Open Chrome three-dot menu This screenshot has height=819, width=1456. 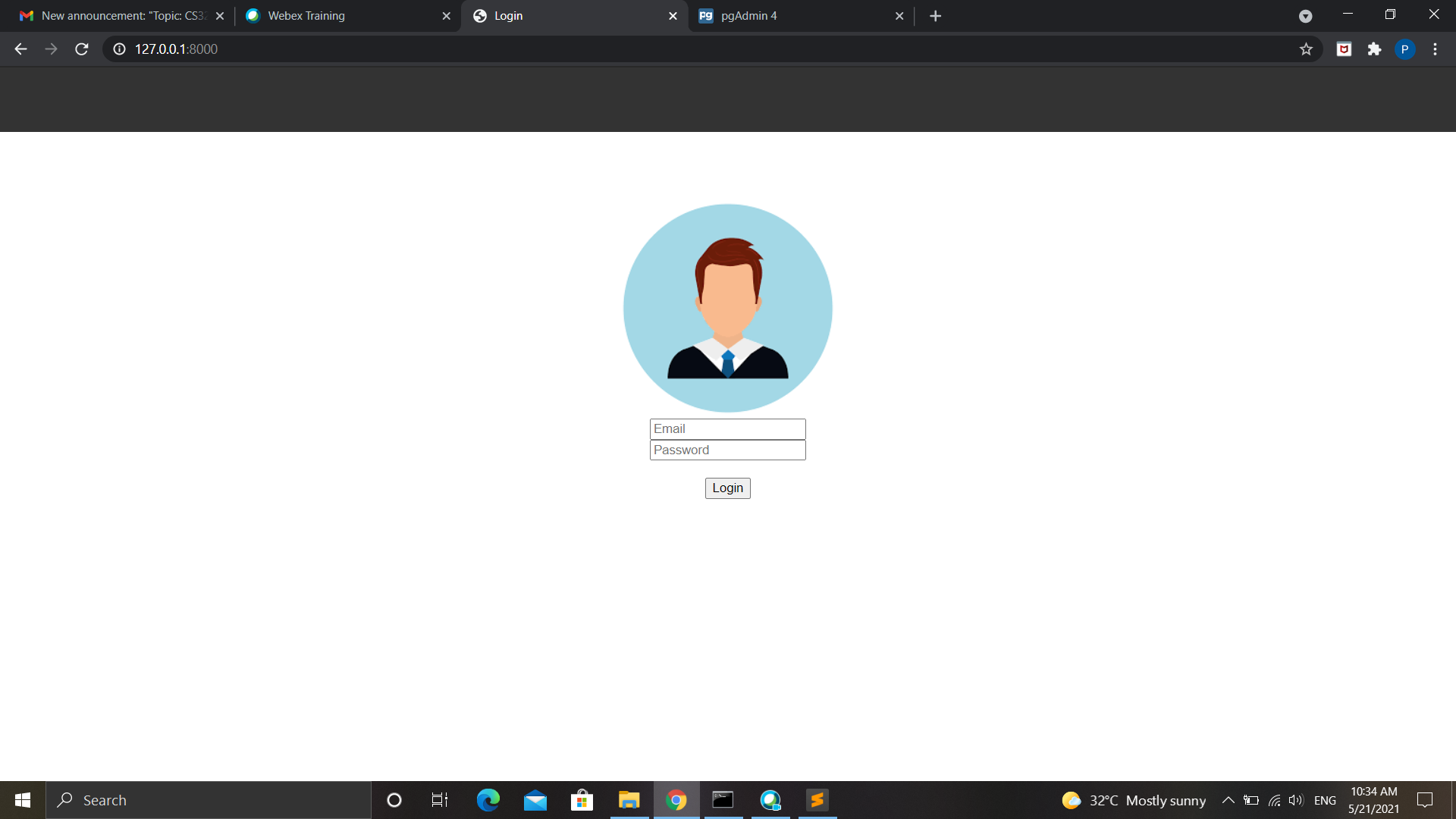coord(1435,49)
